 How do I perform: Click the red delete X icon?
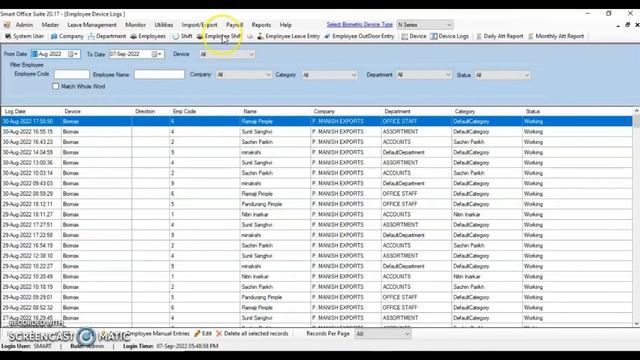click(219, 333)
